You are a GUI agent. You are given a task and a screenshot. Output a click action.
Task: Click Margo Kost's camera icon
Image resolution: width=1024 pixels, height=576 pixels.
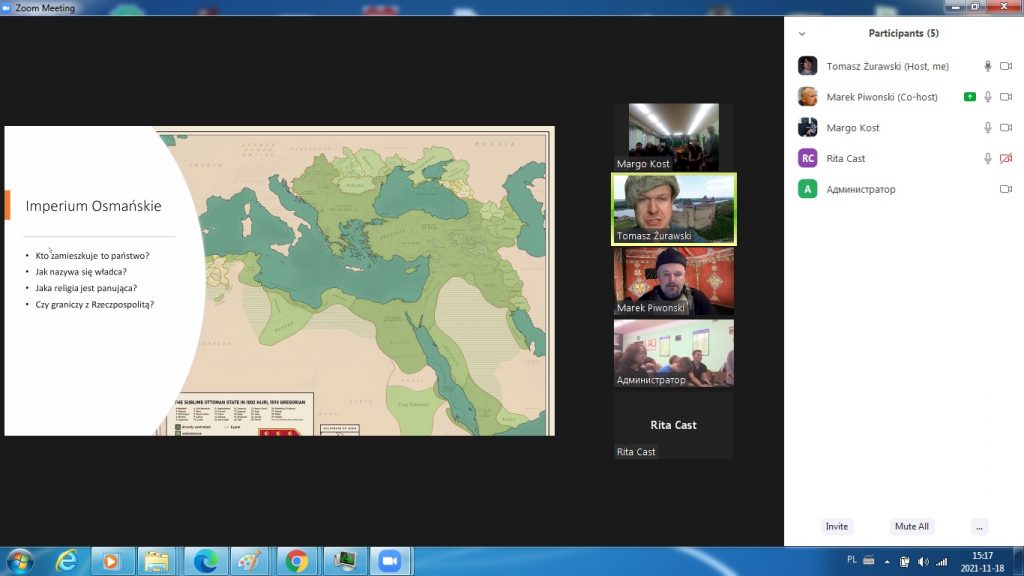click(1006, 128)
